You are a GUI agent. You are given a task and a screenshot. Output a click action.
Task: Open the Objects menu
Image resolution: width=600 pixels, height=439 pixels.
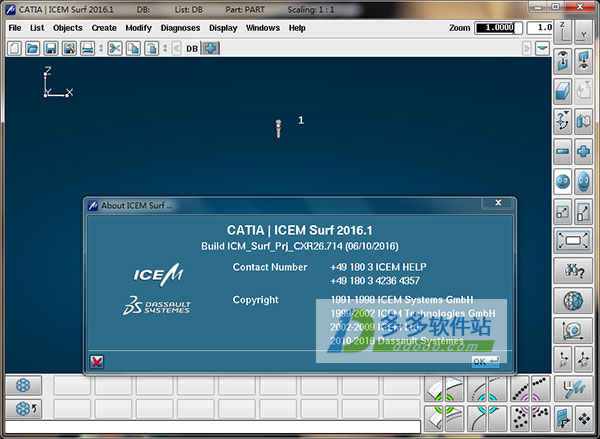click(68, 28)
